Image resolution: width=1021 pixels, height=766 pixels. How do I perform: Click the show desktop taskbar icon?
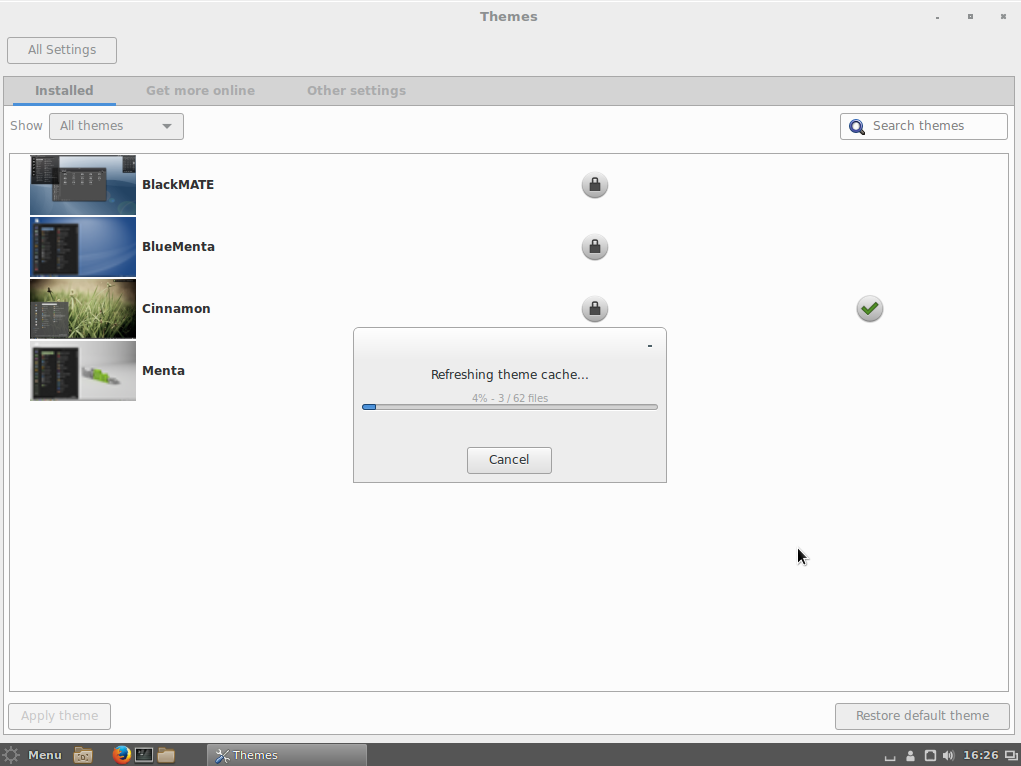[83, 755]
